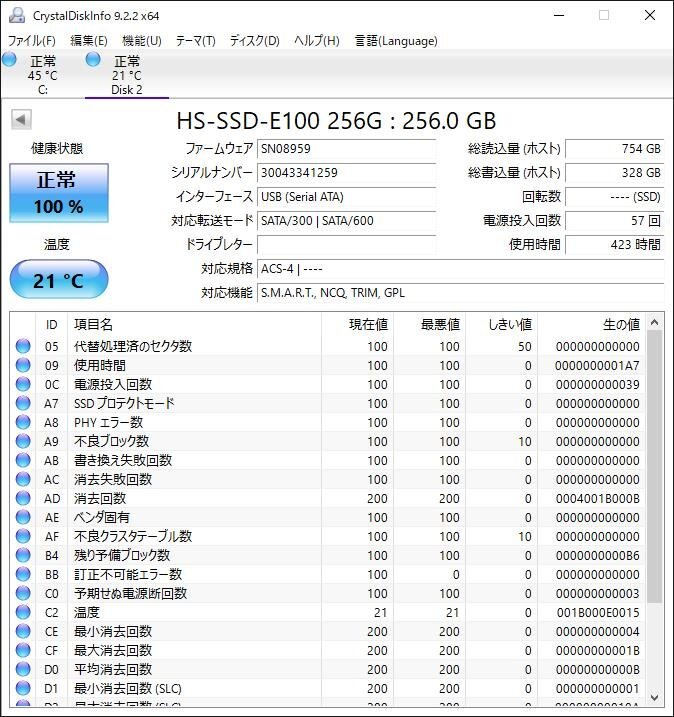The image size is (674, 717).
Task: Click the transfer mode field SATA/300 | SATA/600
Action: pos(346,221)
